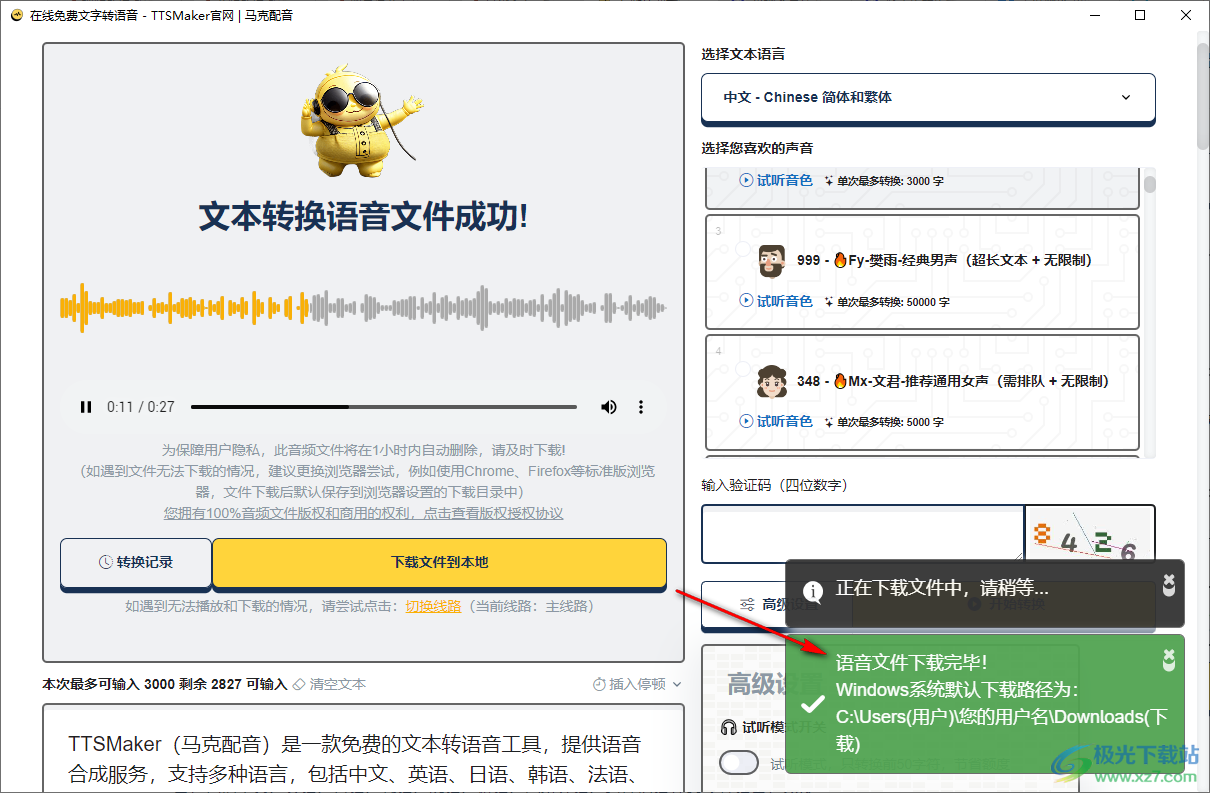1210x793 pixels.
Task: Pause the playing audio
Action: (86, 406)
